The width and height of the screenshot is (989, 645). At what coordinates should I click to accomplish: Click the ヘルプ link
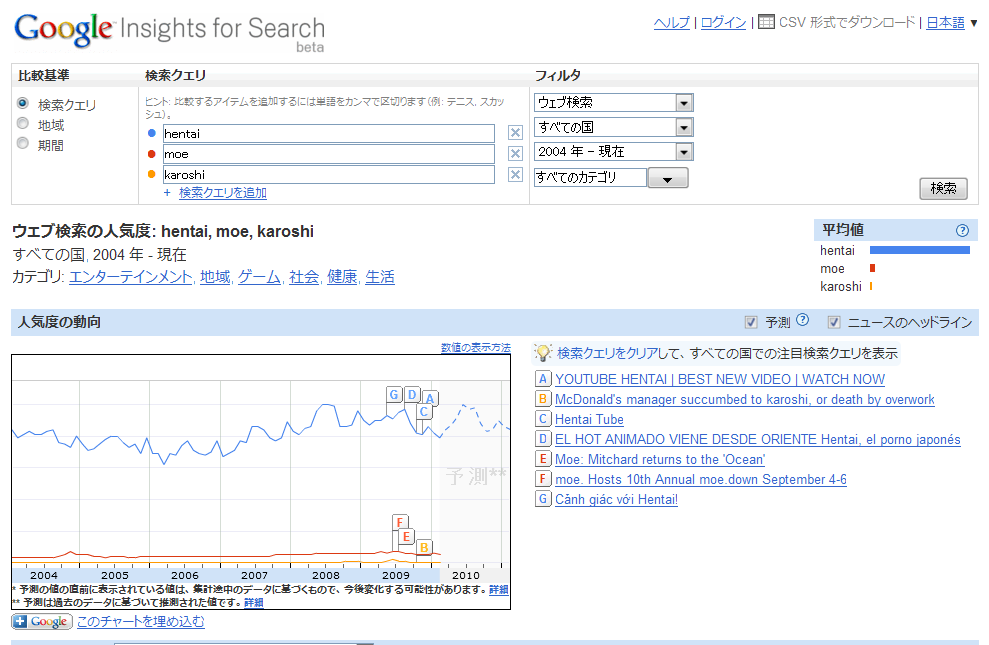point(672,23)
